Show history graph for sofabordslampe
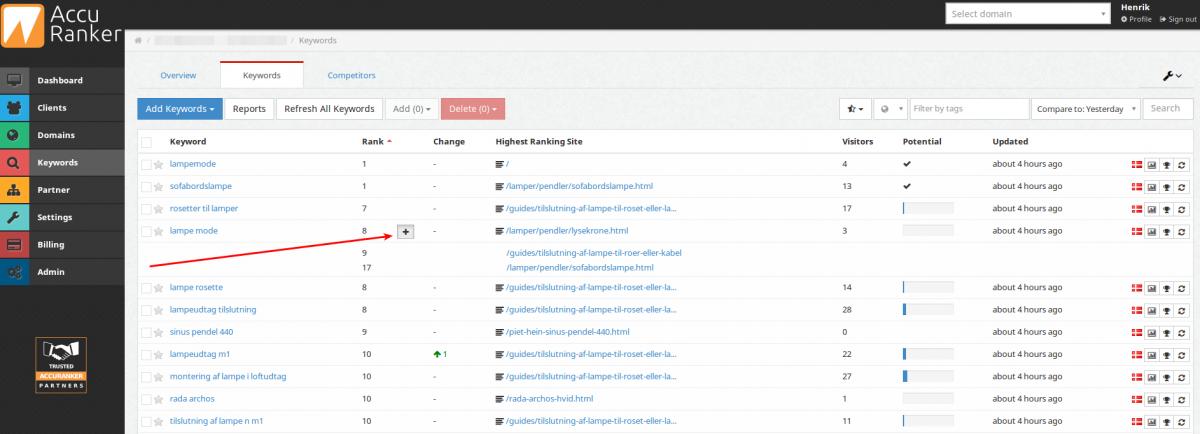The height and width of the screenshot is (434, 1200). pyautogui.click(x=1151, y=186)
